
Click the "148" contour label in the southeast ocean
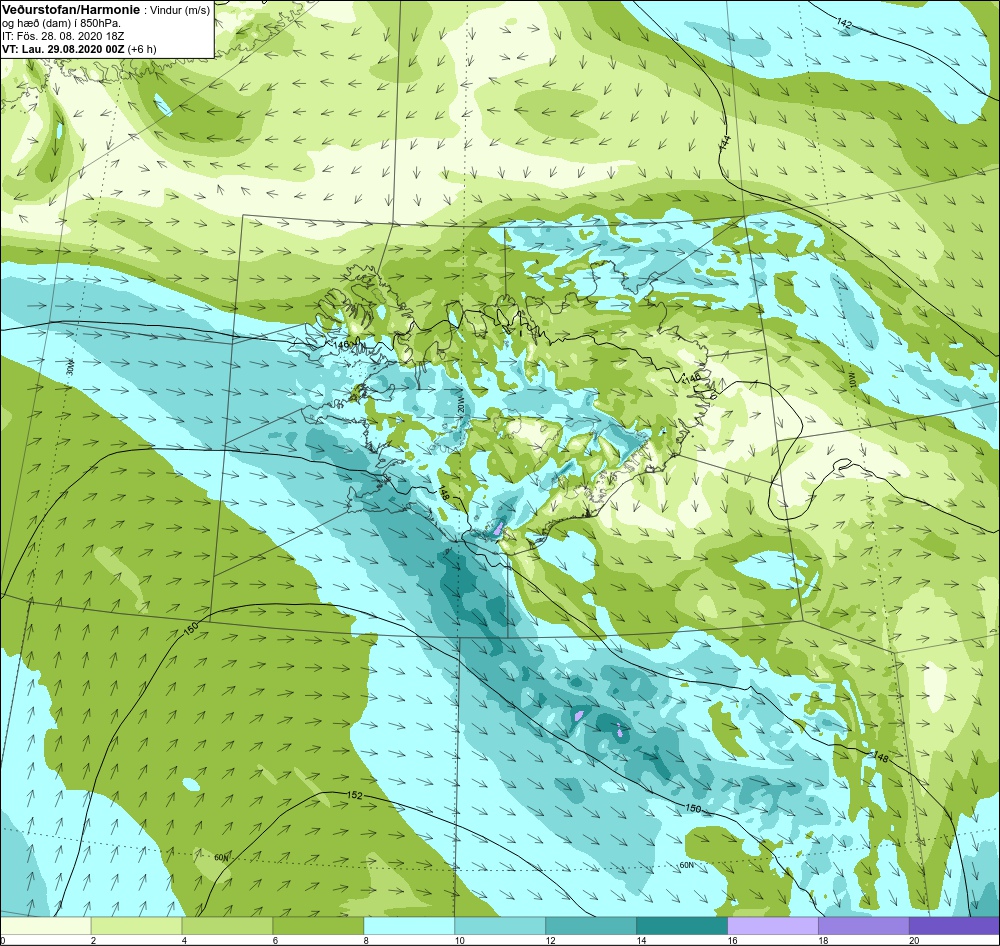pos(881,757)
